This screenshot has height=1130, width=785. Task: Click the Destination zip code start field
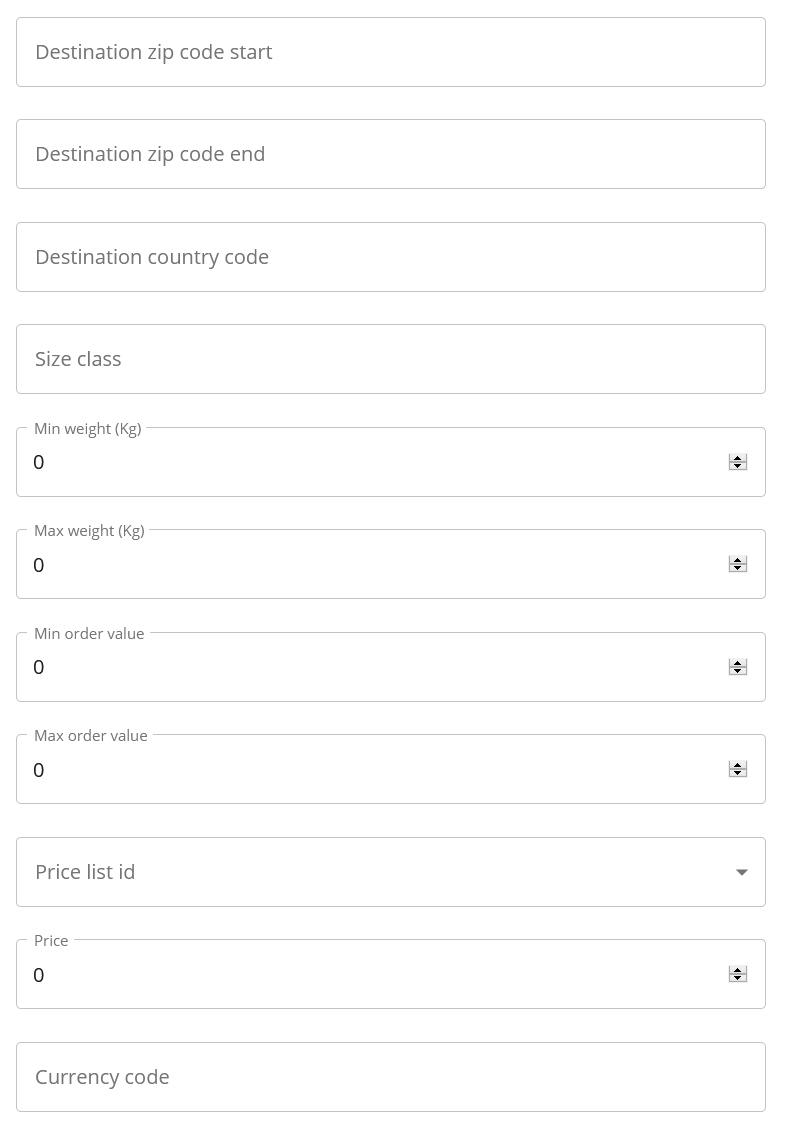click(390, 52)
